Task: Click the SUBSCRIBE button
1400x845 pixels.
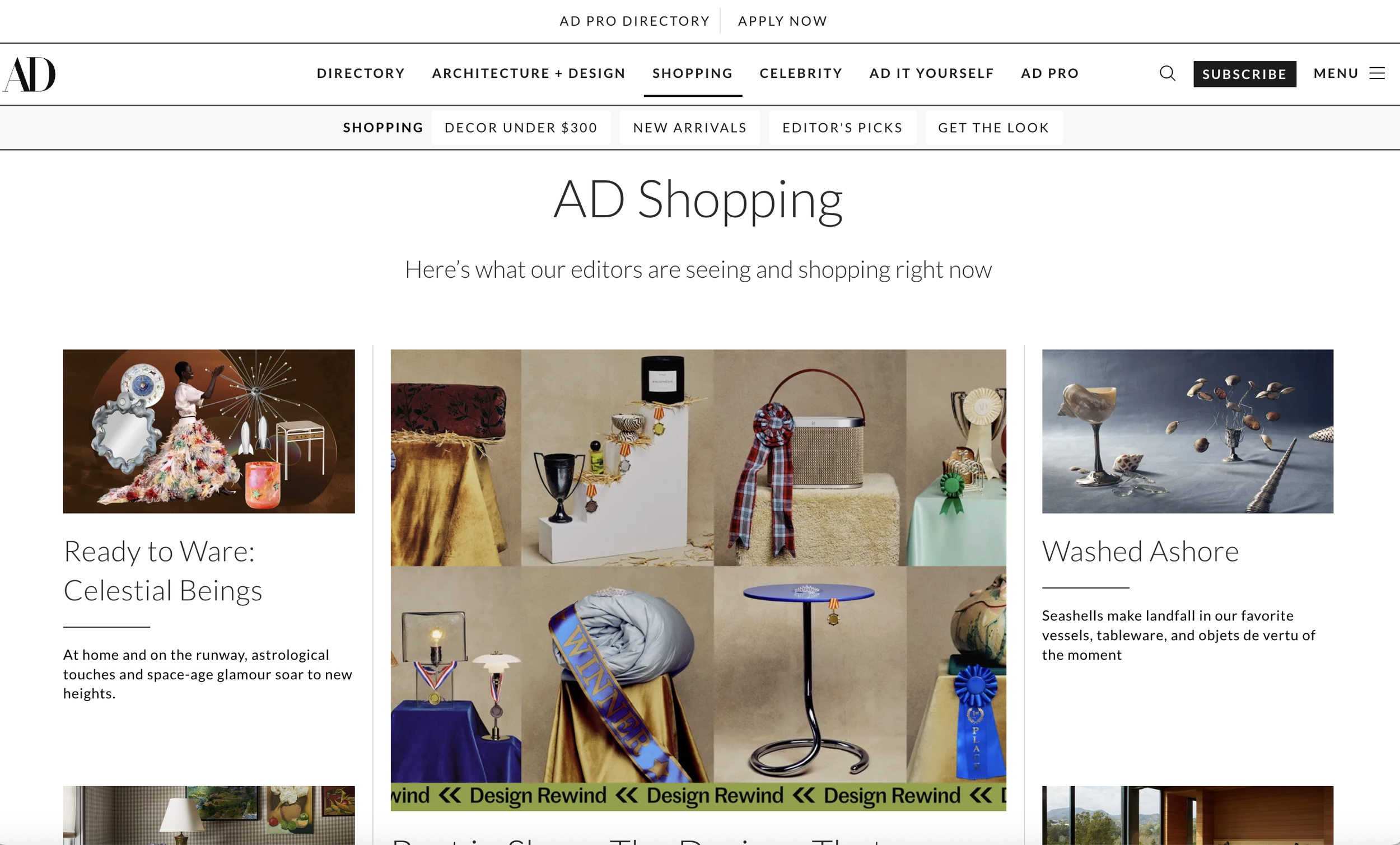Action: coord(1244,74)
